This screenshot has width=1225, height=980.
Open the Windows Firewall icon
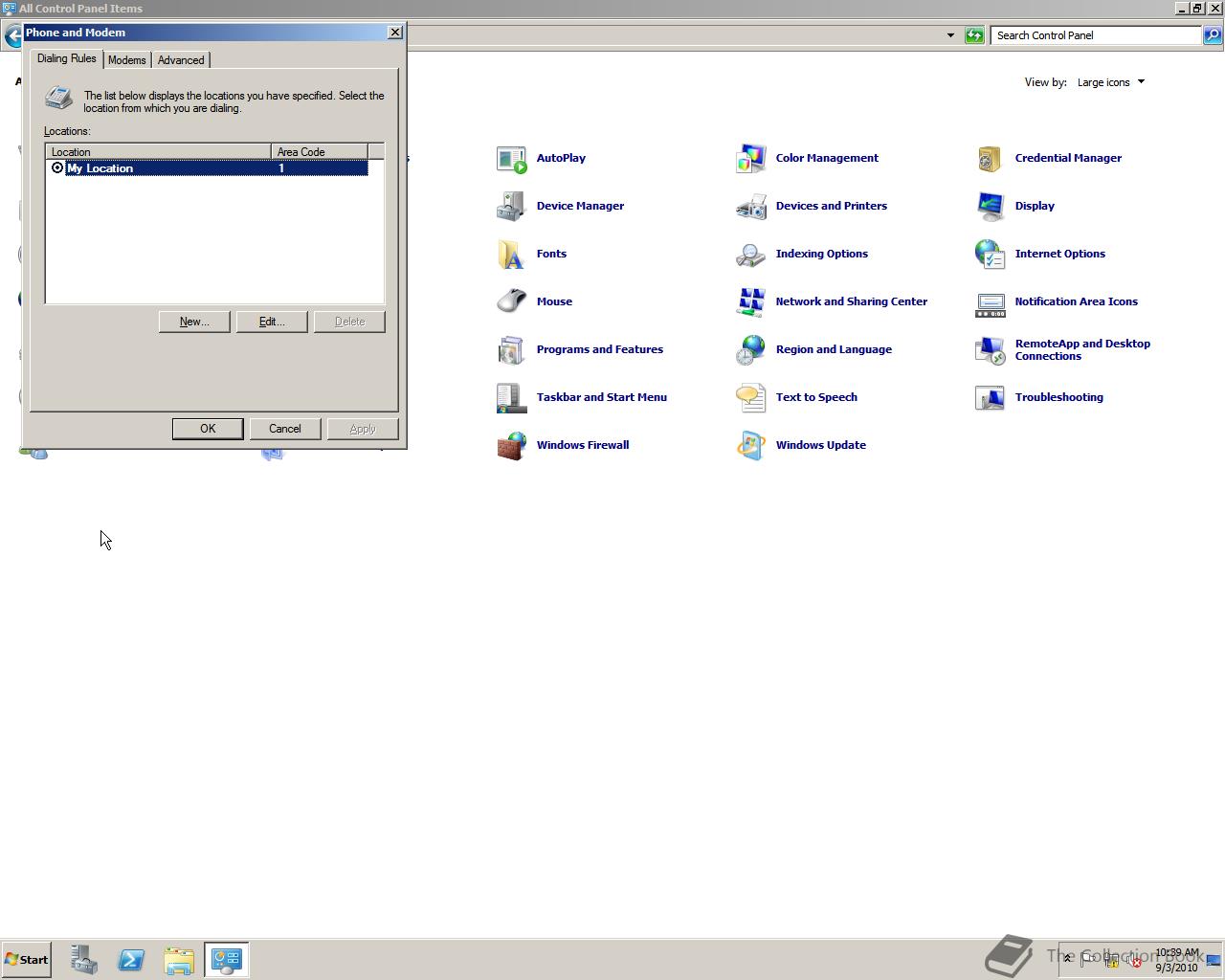coord(512,446)
